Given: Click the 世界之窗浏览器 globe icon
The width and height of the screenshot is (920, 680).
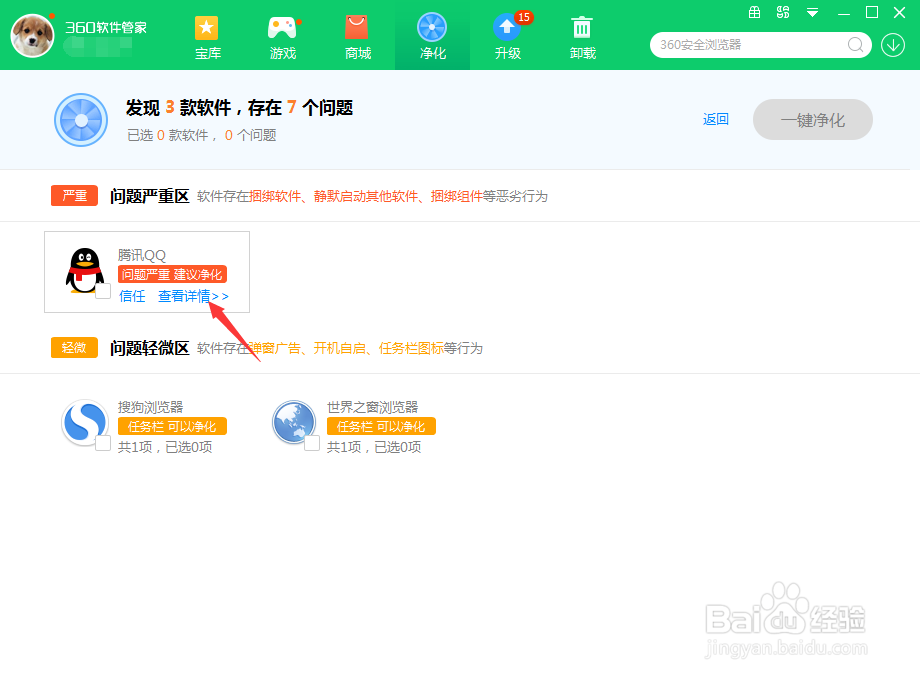Looking at the screenshot, I should tap(294, 422).
